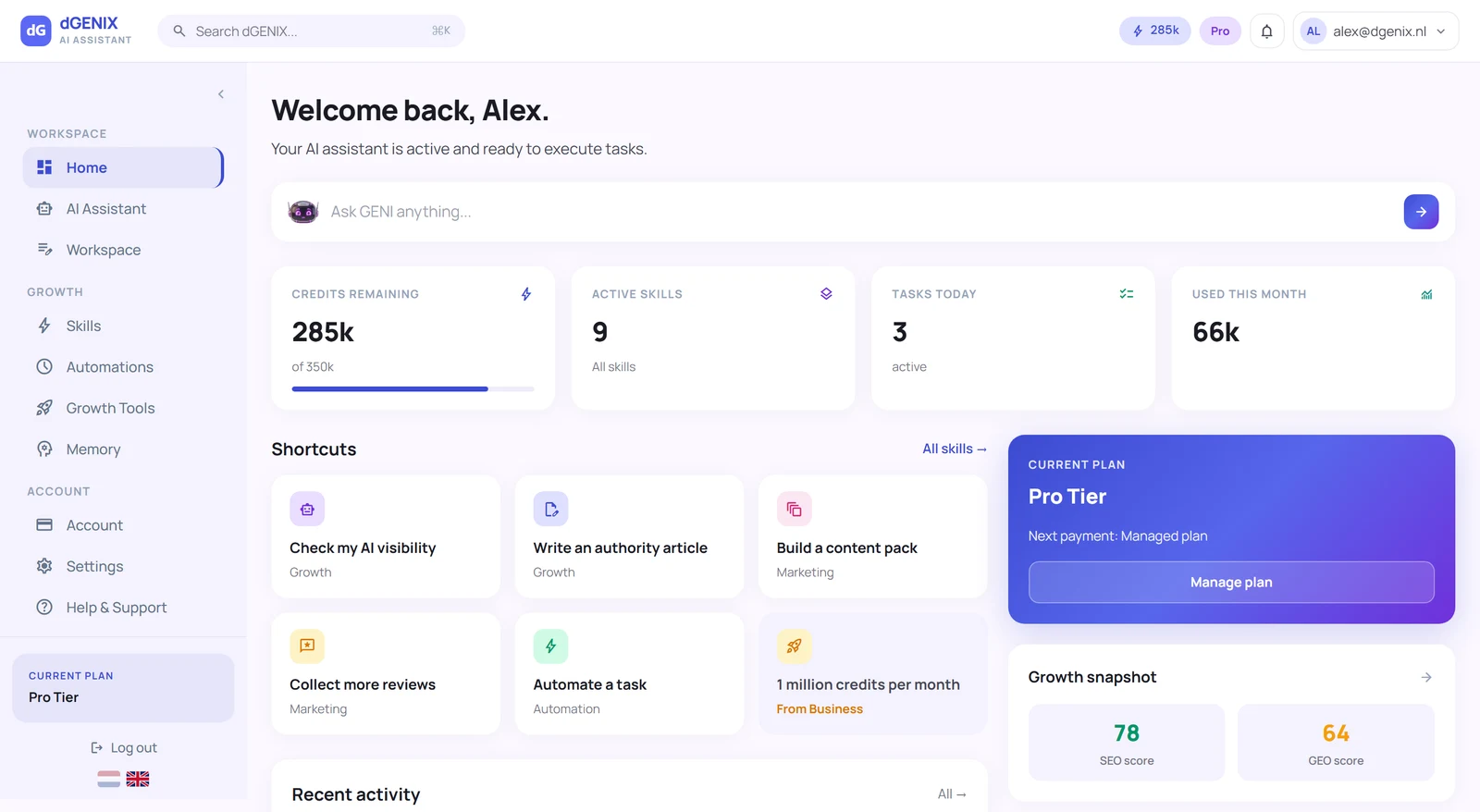This screenshot has width=1480, height=812.
Task: Open Account in sidebar
Action: click(123, 525)
